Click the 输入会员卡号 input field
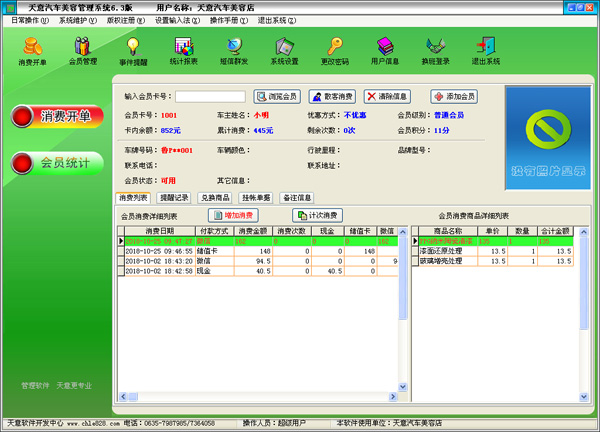The width and height of the screenshot is (600, 432). tap(210, 97)
